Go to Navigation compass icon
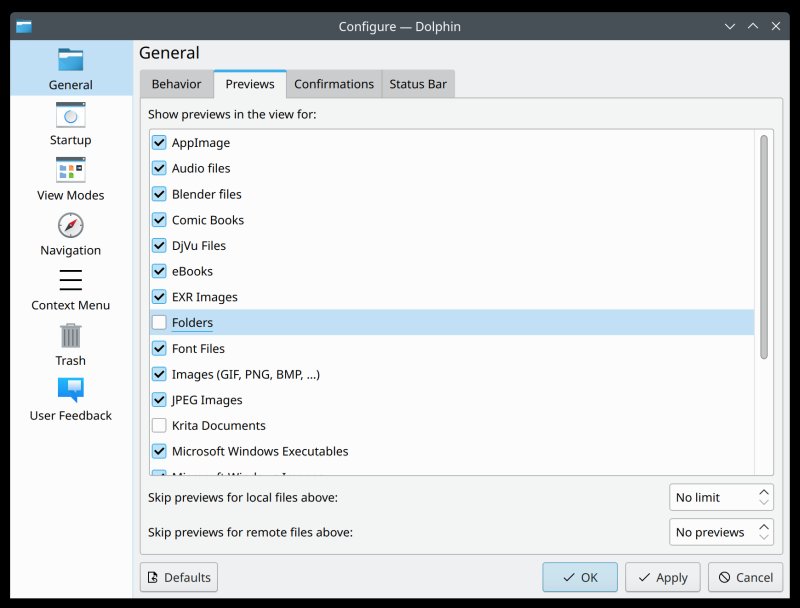Screen dimensions: 800x608 click(70, 226)
